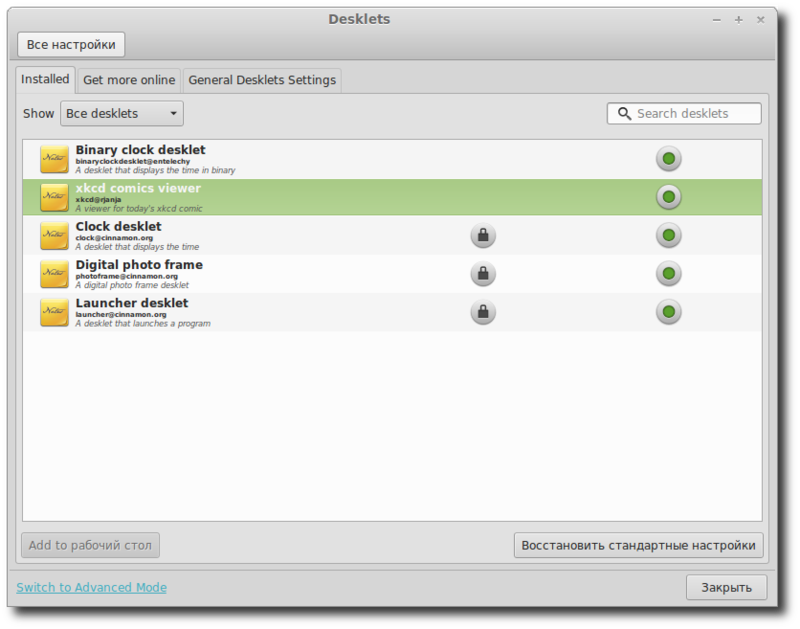
Task: Click the Binary clock desklet thumbnail icon
Action: coord(54,158)
